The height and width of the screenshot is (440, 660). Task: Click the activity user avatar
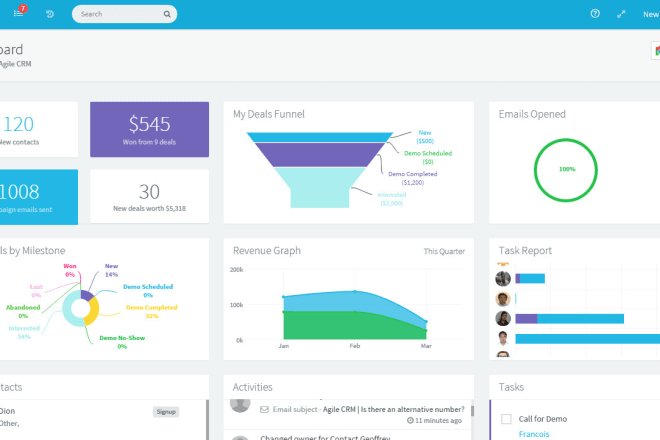pos(240,404)
